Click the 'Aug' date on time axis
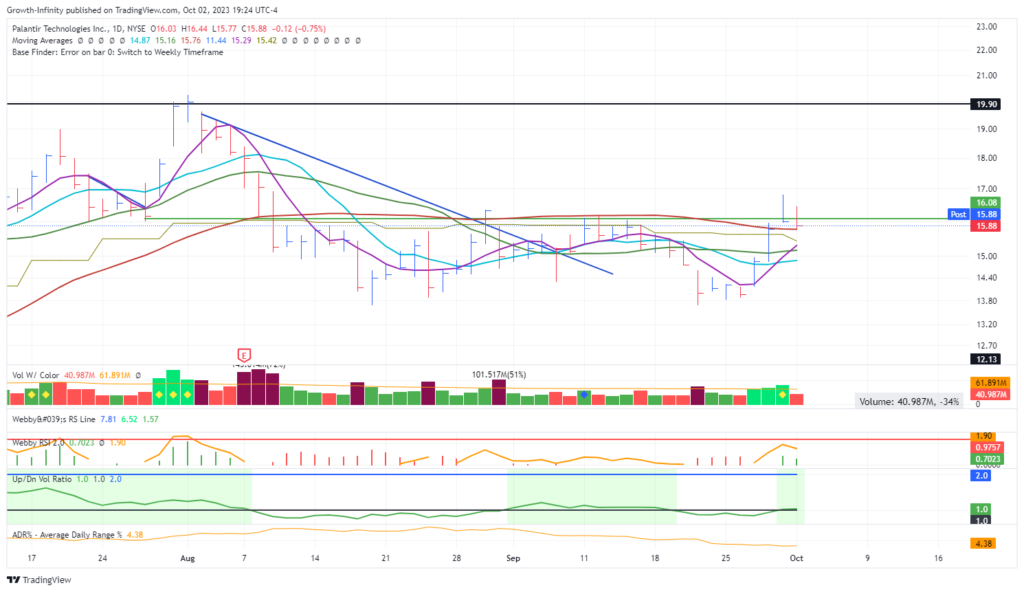The height and width of the screenshot is (592, 1024). pyautogui.click(x=187, y=557)
